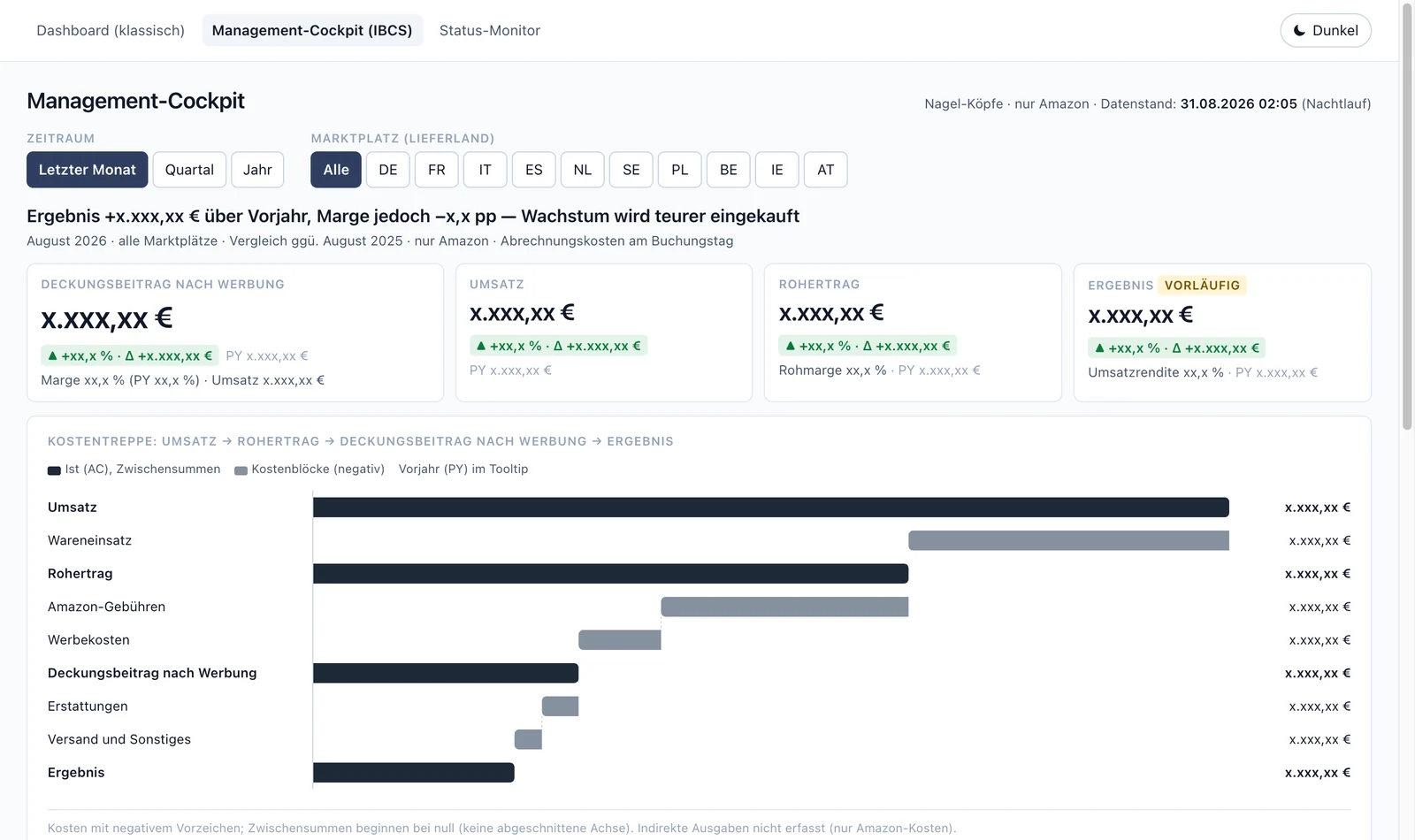Filter by marketplace IE
The height and width of the screenshot is (840, 1415).
777,170
